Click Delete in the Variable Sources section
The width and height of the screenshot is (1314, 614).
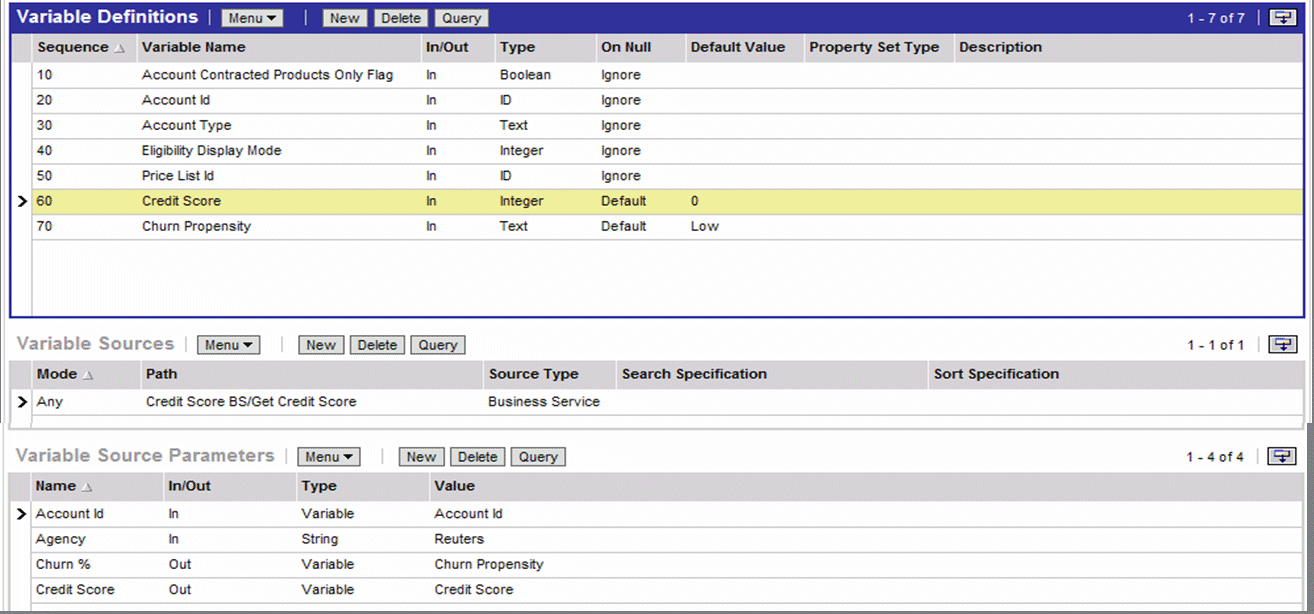click(377, 344)
